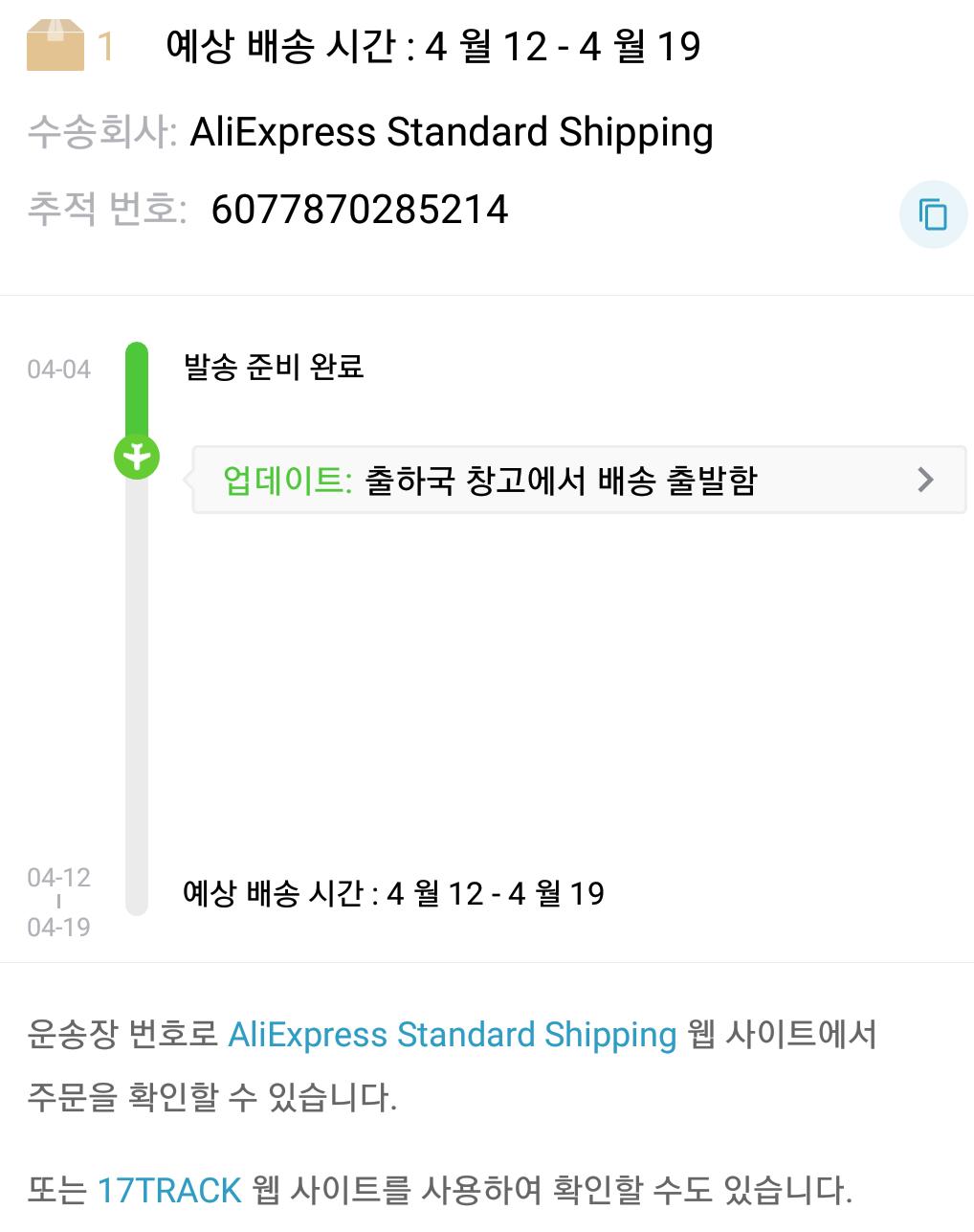Tap the 수송회사 label

point(101,132)
